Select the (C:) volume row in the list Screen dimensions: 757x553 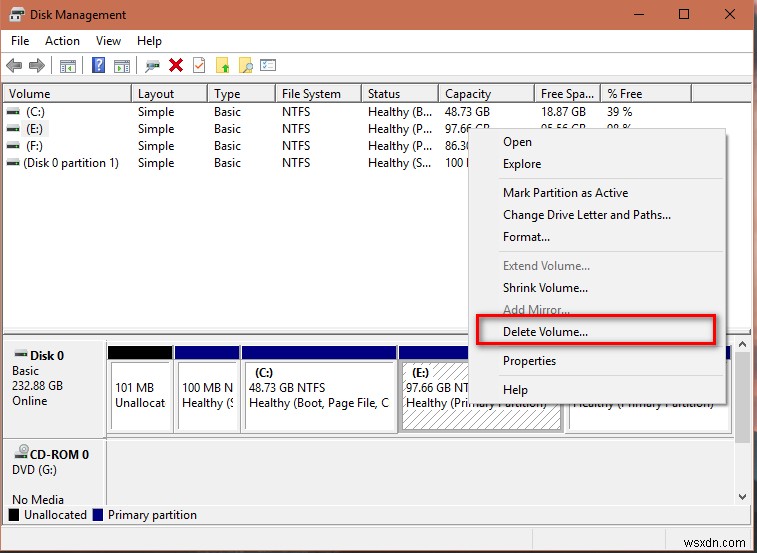click(36, 112)
